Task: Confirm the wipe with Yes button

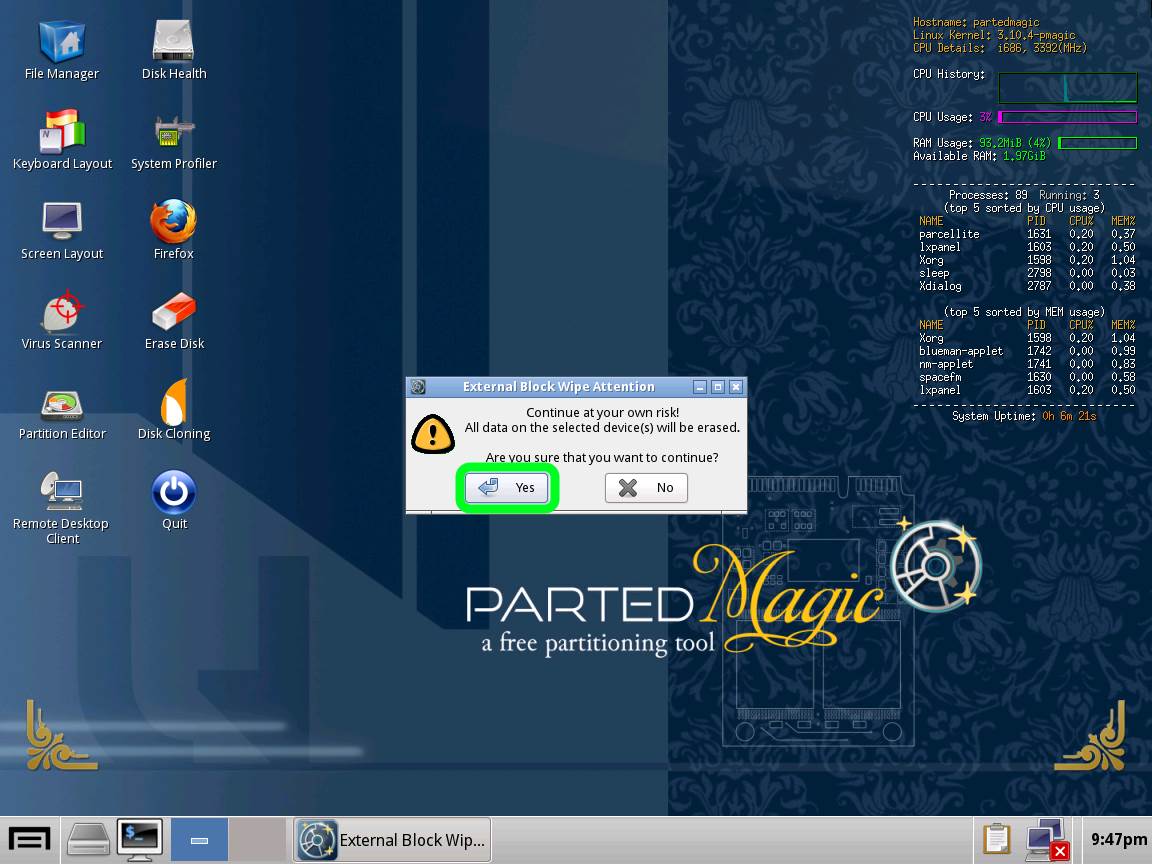Action: [507, 487]
